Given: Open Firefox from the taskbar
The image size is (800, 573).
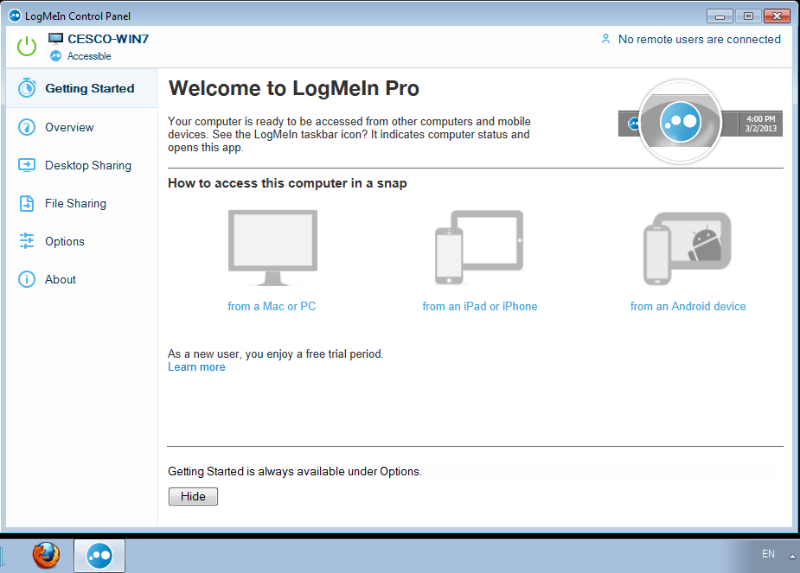Looking at the screenshot, I should click(x=46, y=555).
